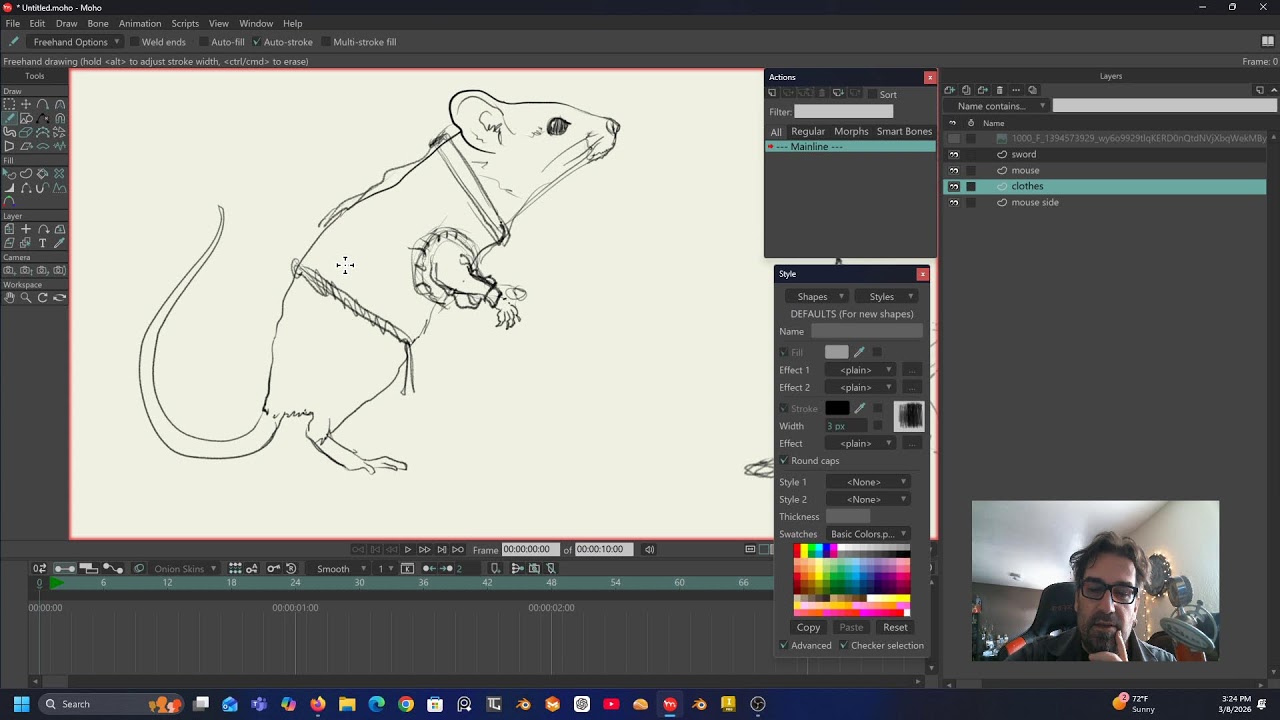Screen dimensions: 1280x720
Task: Select the Text layer tool
Action: click(42, 243)
